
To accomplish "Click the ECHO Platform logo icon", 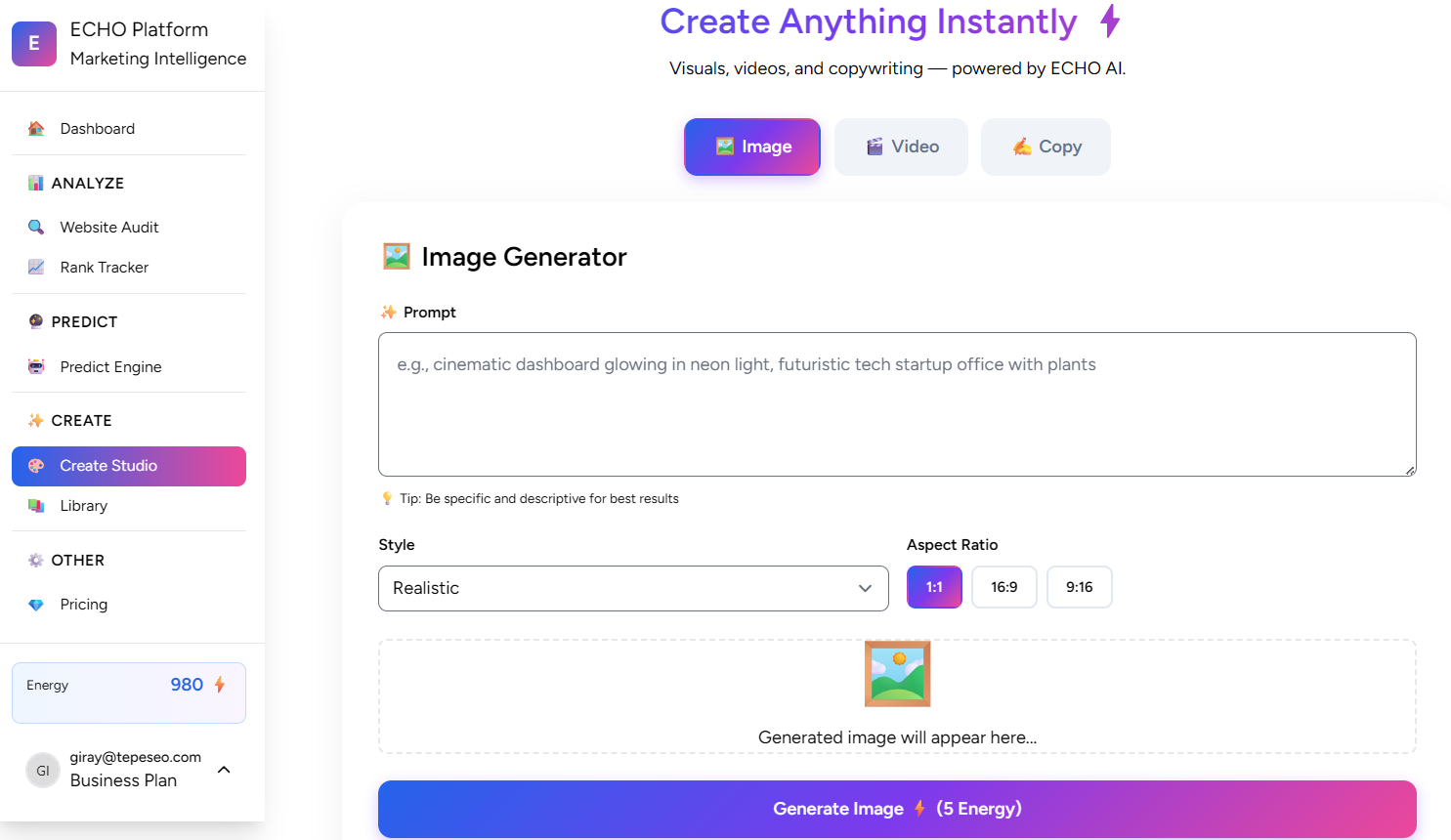I will point(33,43).
